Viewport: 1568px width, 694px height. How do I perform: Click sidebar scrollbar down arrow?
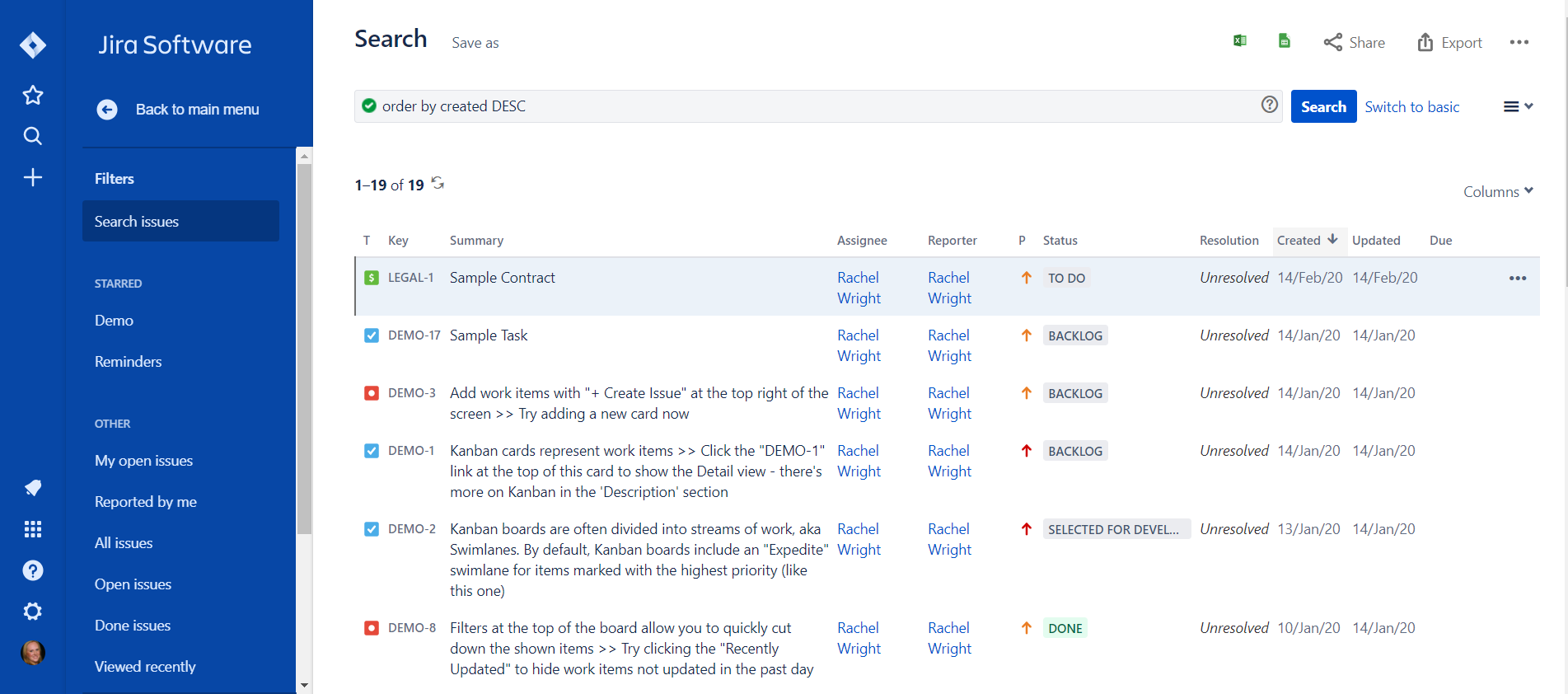(x=304, y=685)
